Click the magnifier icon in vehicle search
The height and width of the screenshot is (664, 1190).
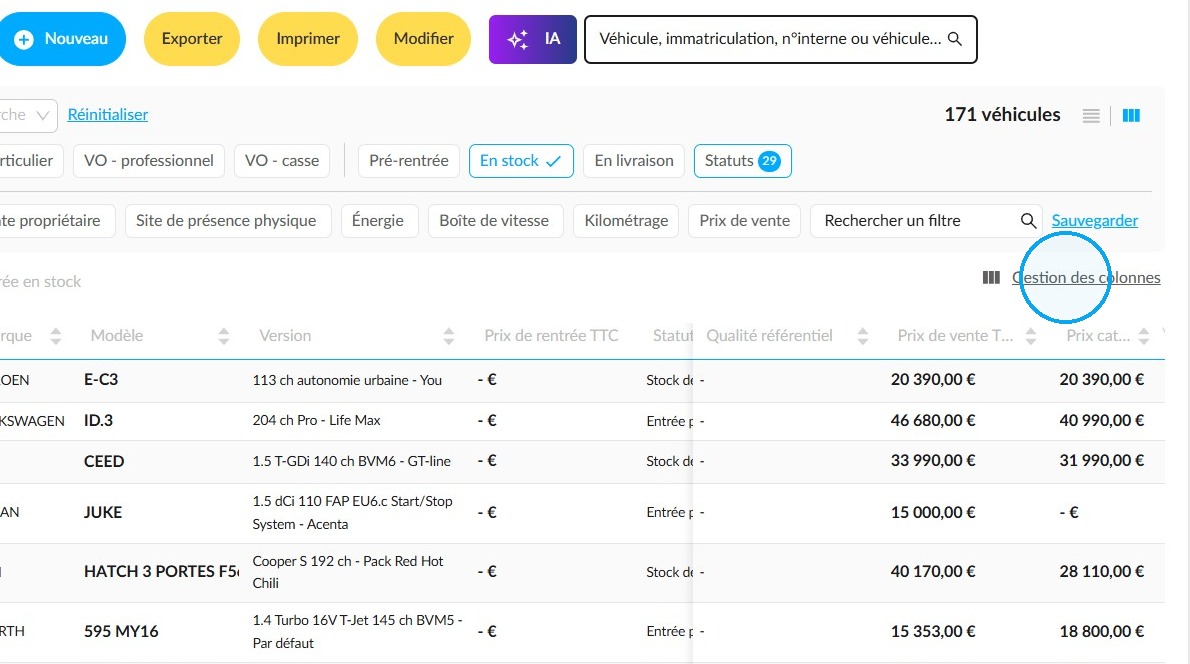tap(955, 39)
